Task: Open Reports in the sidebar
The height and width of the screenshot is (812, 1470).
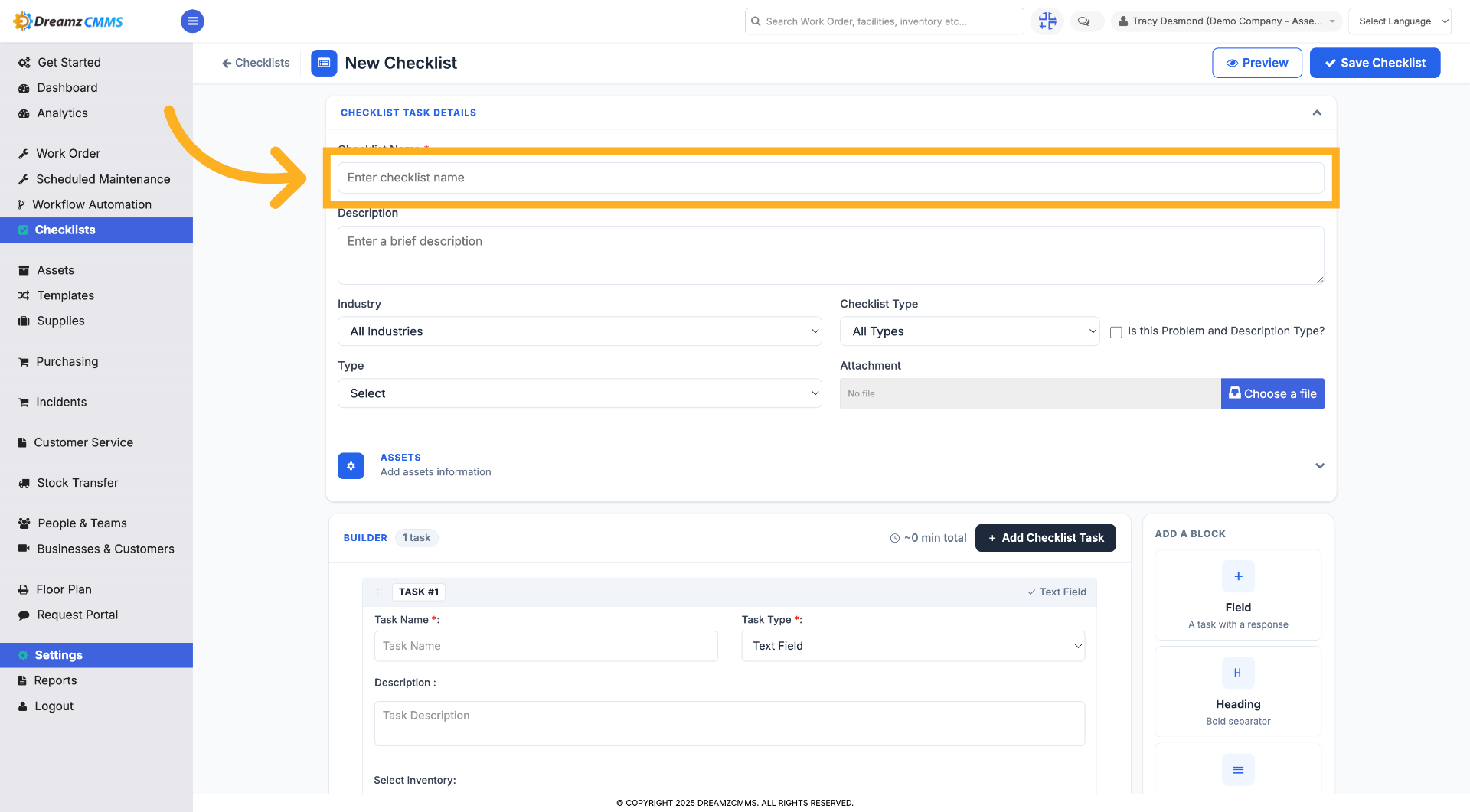Action: 55,680
